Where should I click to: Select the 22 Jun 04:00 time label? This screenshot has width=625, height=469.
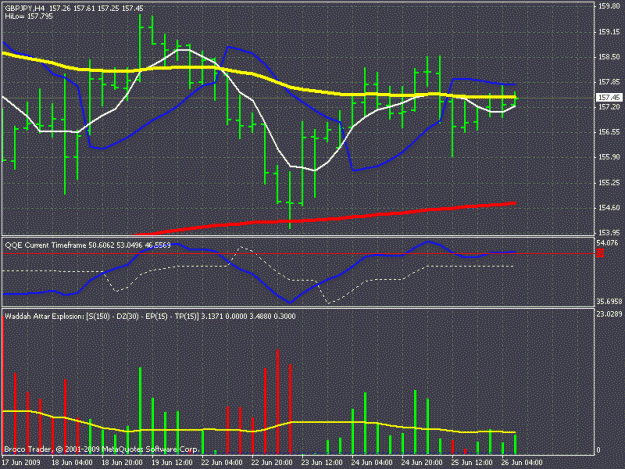(x=222, y=462)
